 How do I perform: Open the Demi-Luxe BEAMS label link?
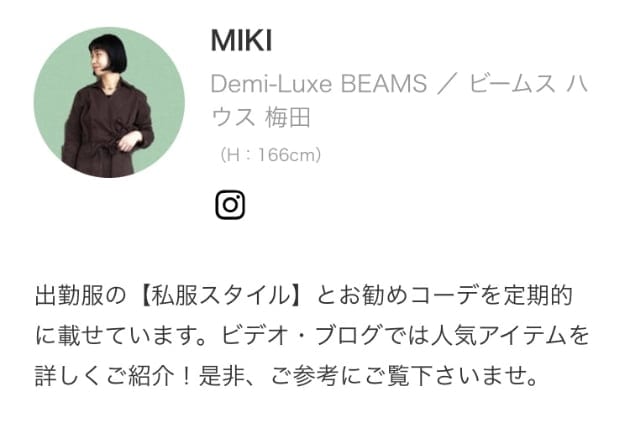319,84
